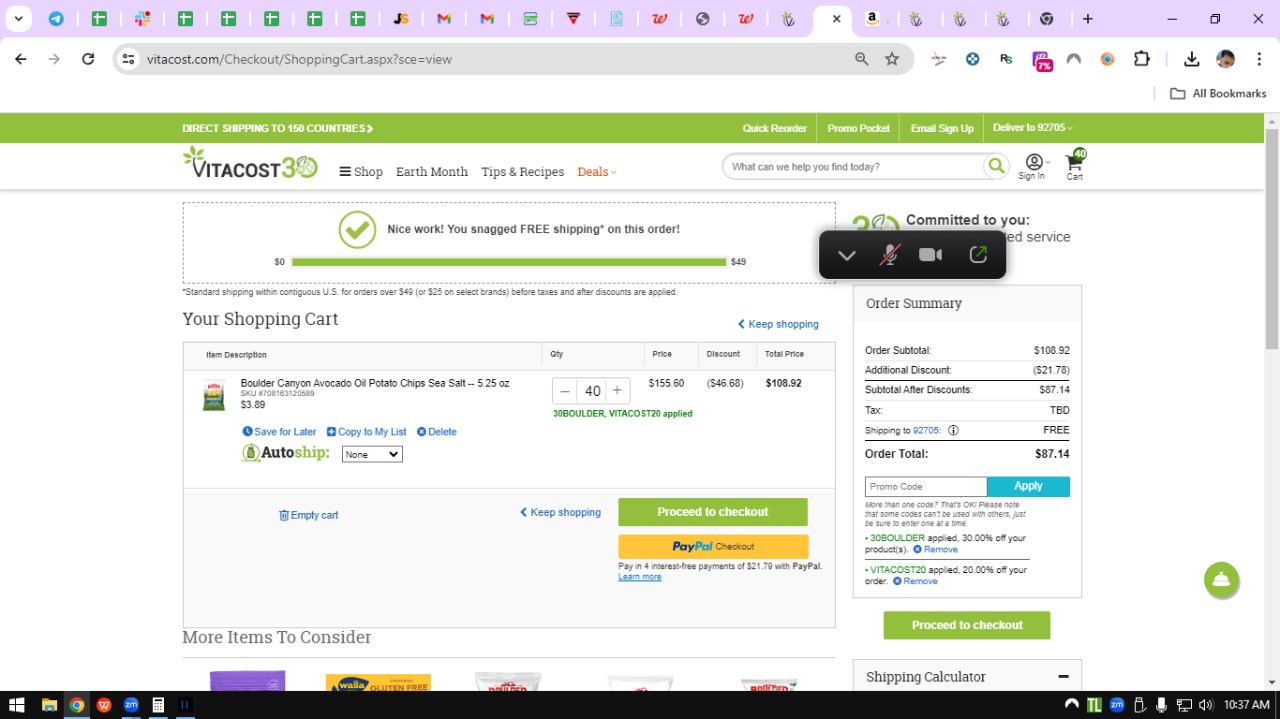The height and width of the screenshot is (719, 1280).
Task: Click Empty cart trash link
Action: pos(308,515)
